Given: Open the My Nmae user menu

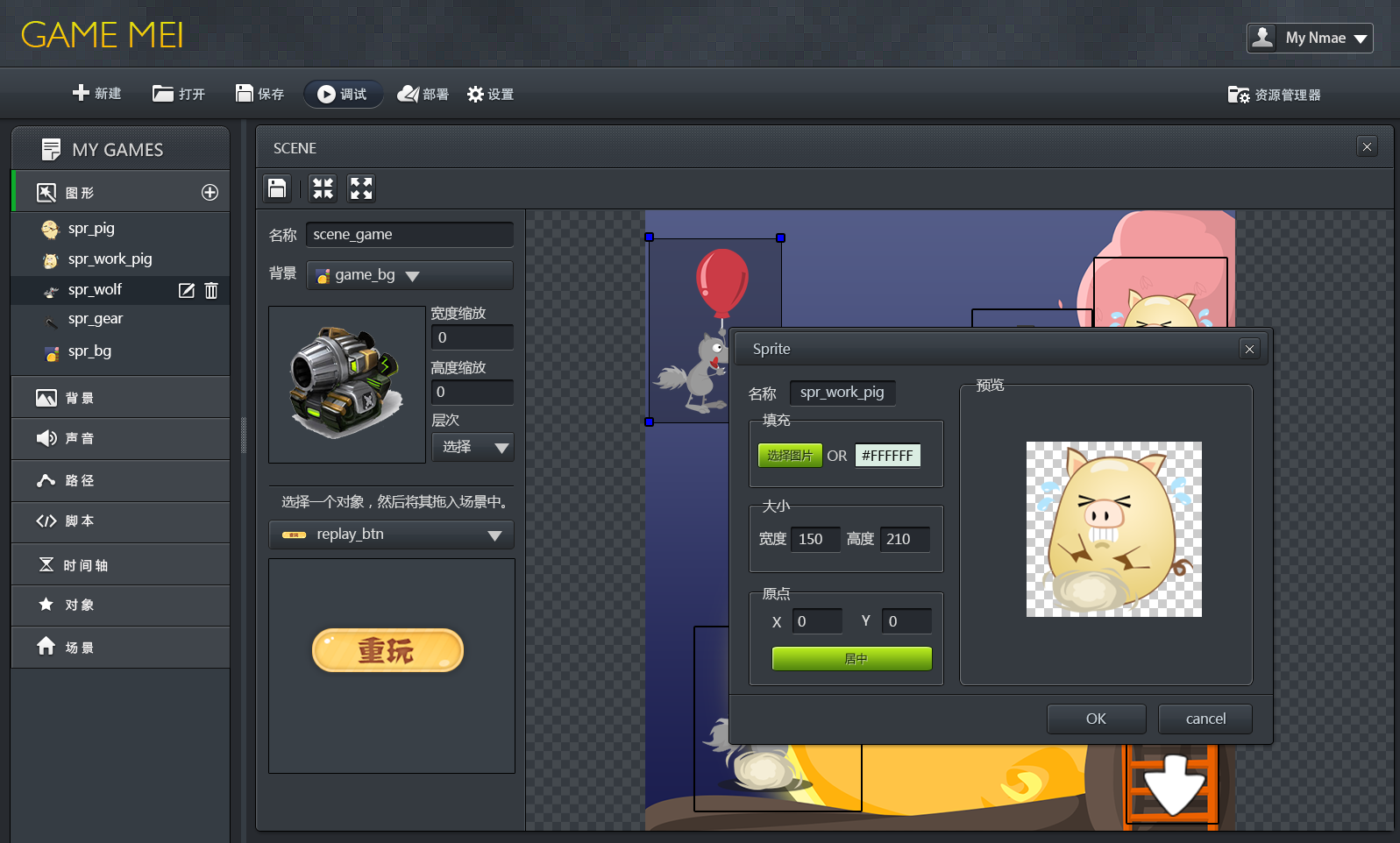Looking at the screenshot, I should point(1310,38).
